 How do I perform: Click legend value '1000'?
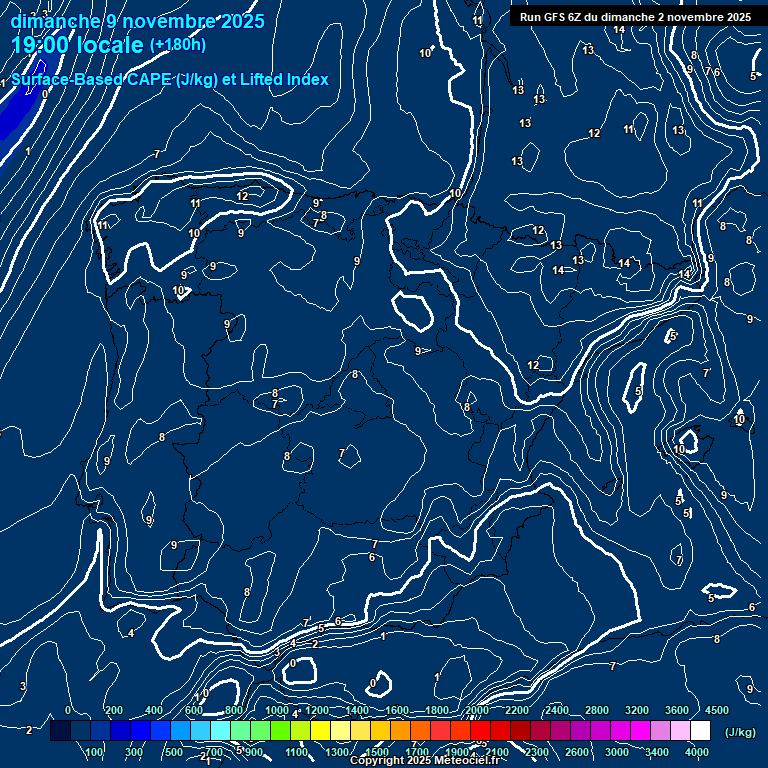[277, 710]
